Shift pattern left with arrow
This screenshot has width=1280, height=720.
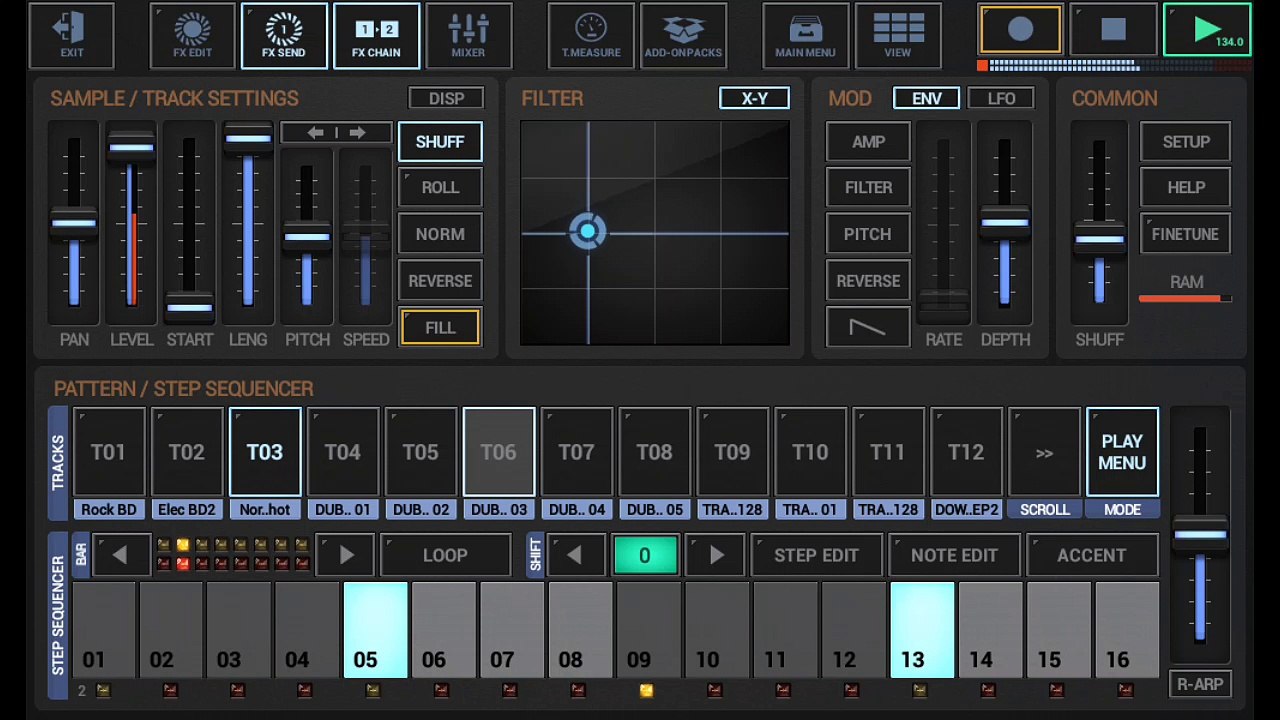click(x=574, y=555)
